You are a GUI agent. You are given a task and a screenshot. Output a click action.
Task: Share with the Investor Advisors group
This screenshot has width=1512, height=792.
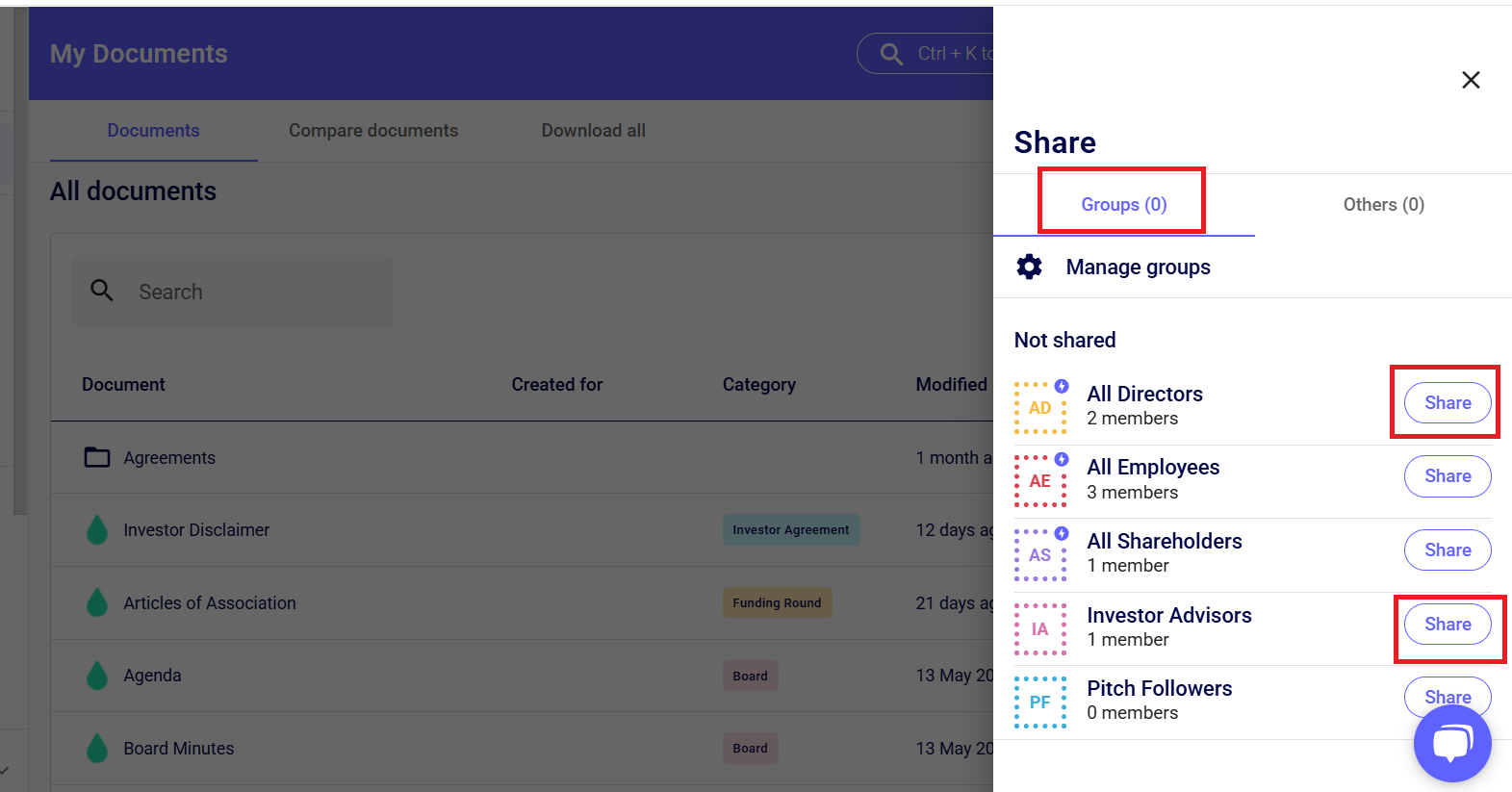tap(1447, 625)
